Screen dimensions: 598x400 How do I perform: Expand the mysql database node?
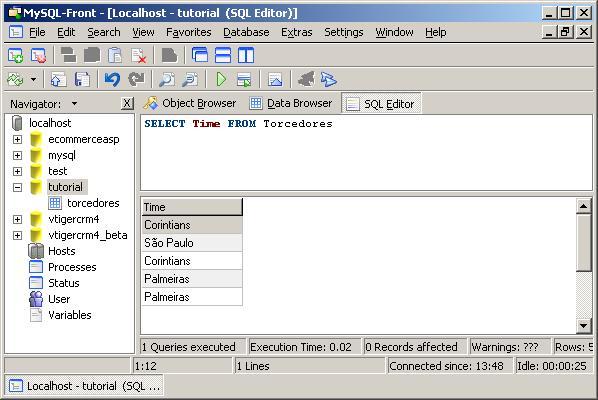(x=17, y=156)
